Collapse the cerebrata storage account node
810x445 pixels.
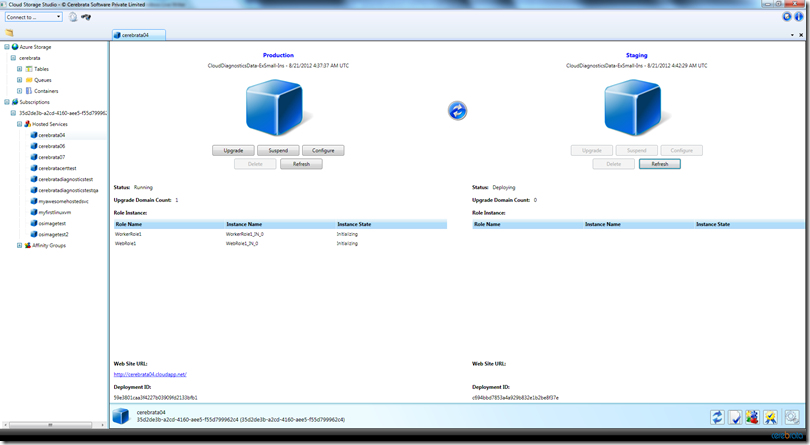(x=13, y=58)
